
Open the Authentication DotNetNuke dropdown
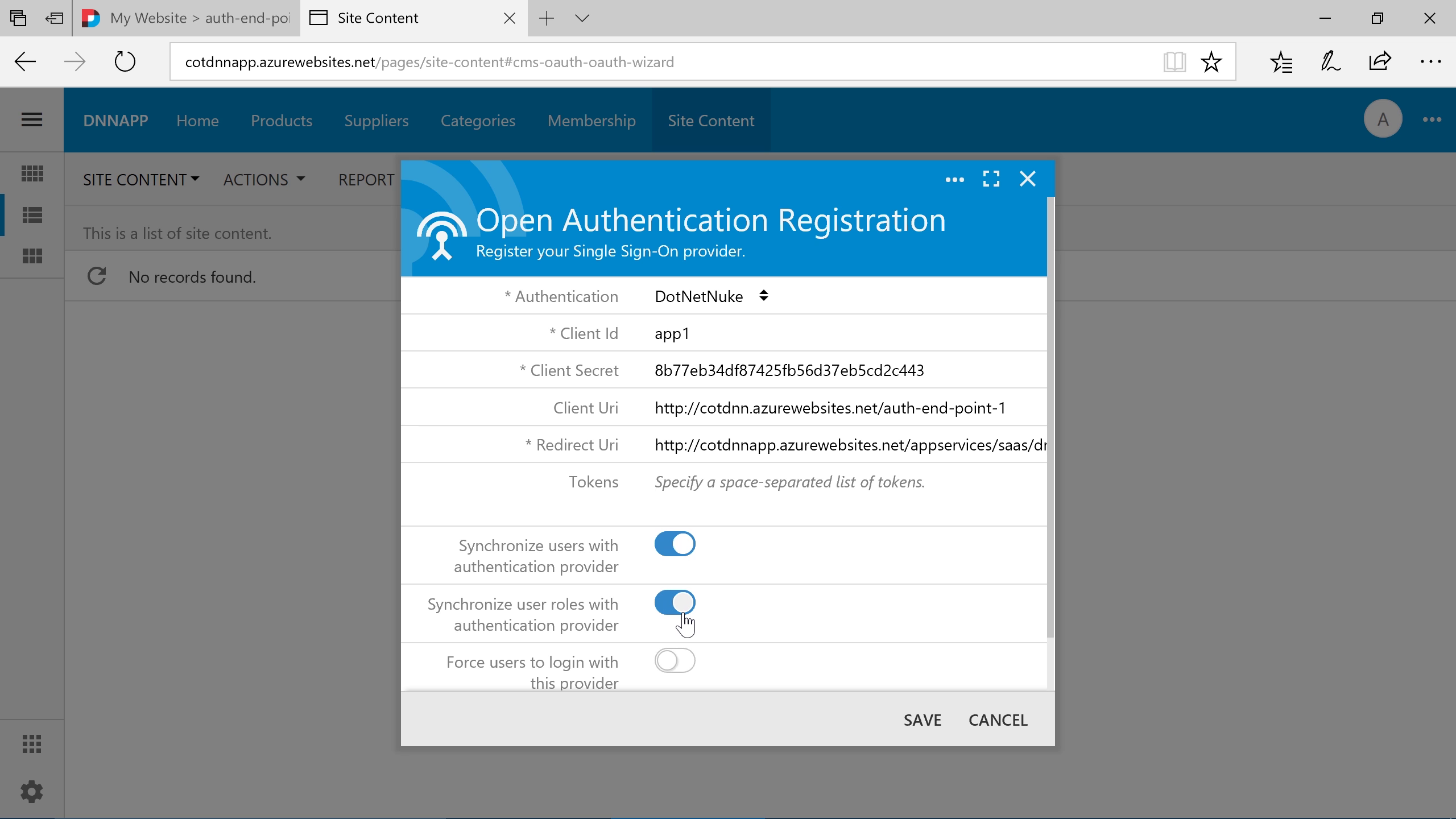[x=711, y=296]
